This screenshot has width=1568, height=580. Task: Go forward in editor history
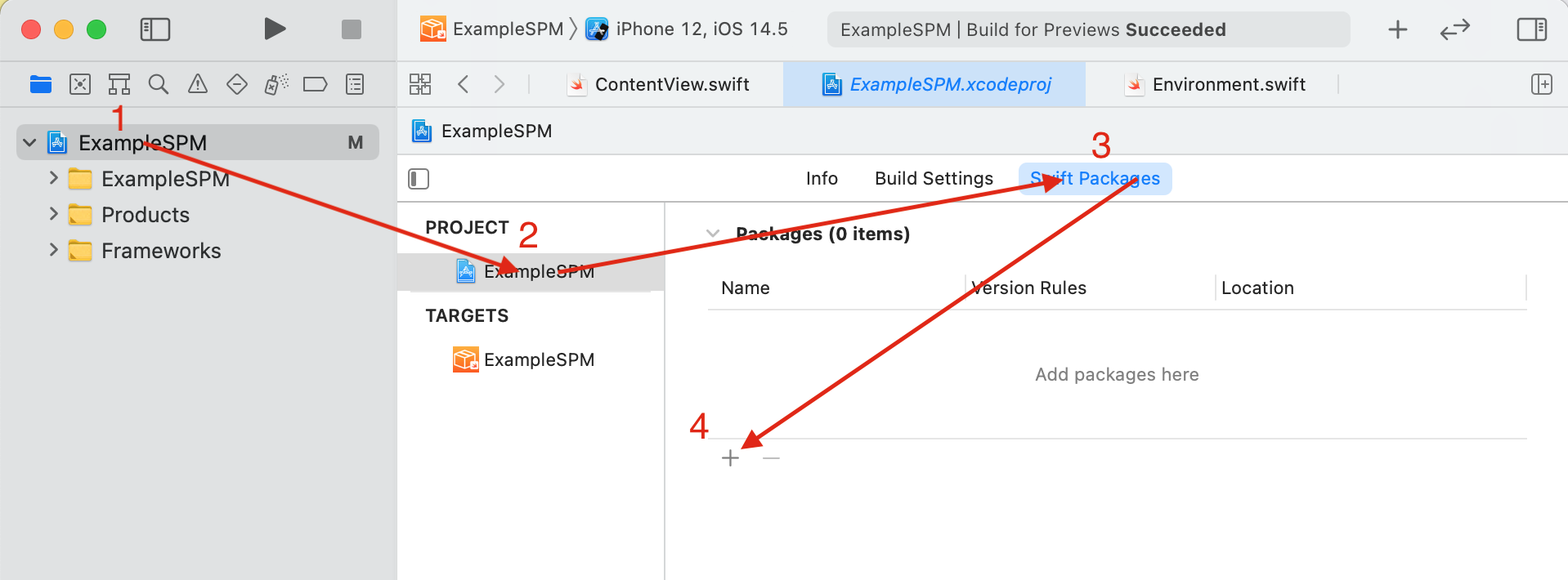pyautogui.click(x=500, y=84)
